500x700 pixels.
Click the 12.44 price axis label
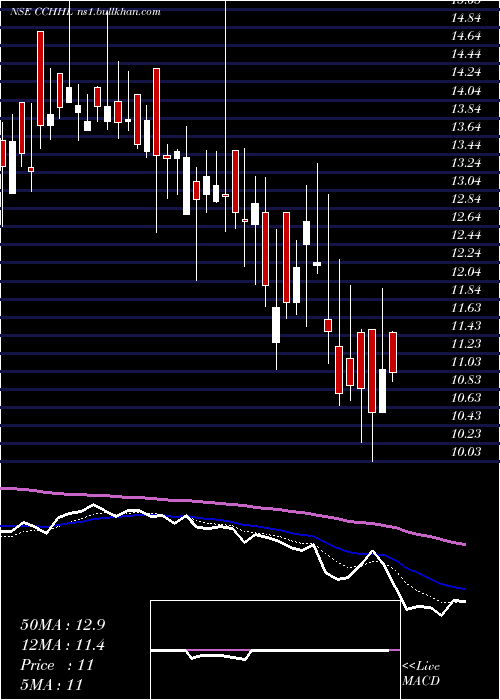tap(467, 235)
